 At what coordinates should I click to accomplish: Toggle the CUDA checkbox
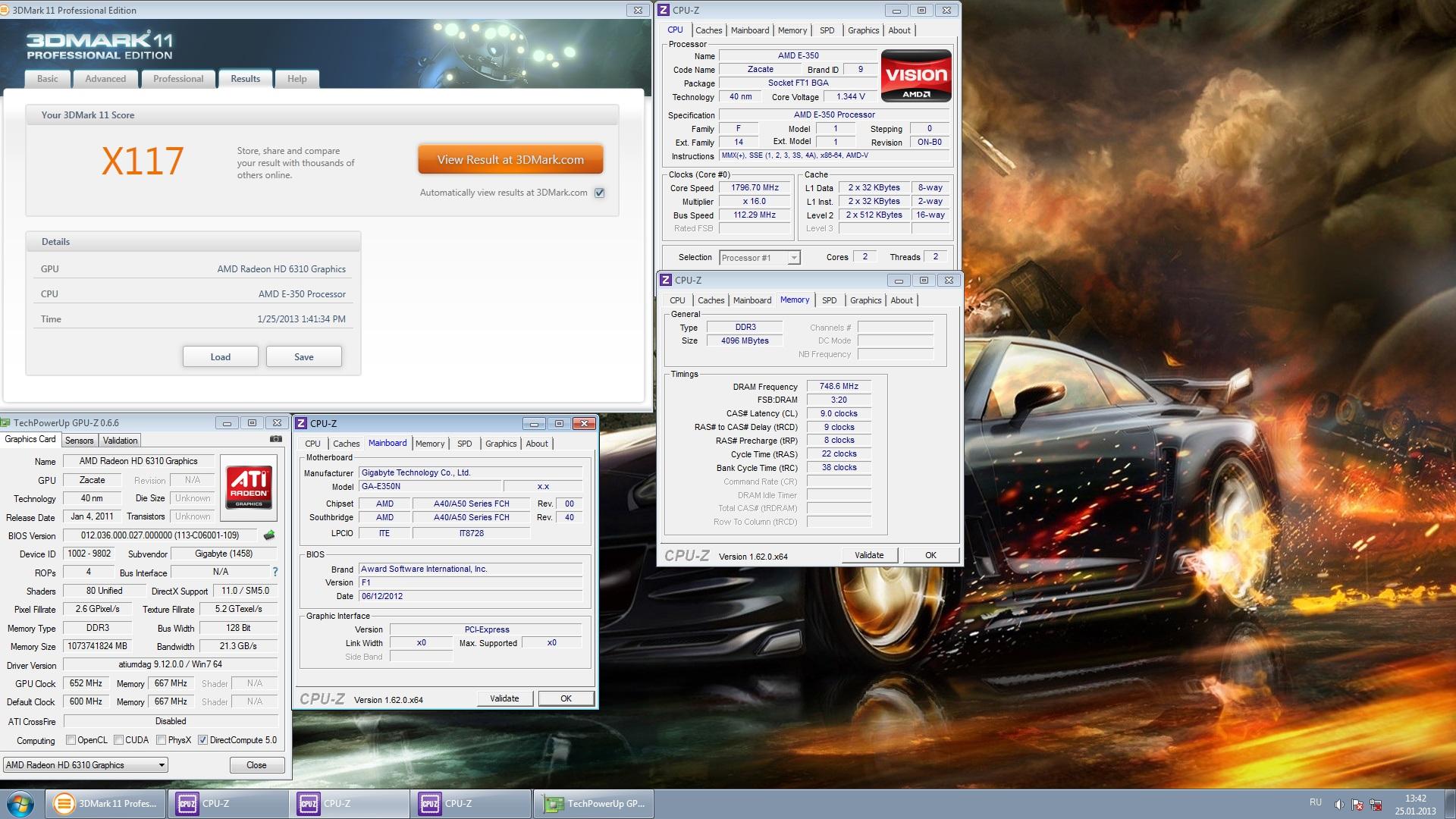tap(118, 740)
